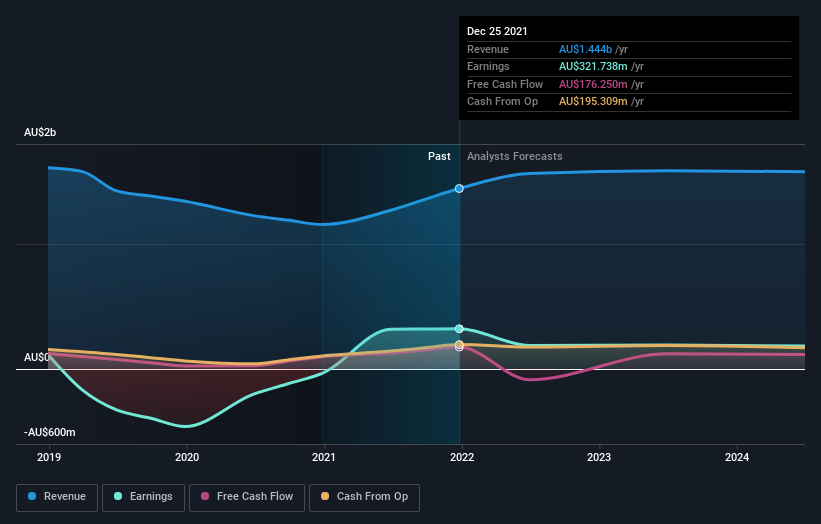
Task: Click the Cash From Op label in the tooltip
Action: coord(502,102)
